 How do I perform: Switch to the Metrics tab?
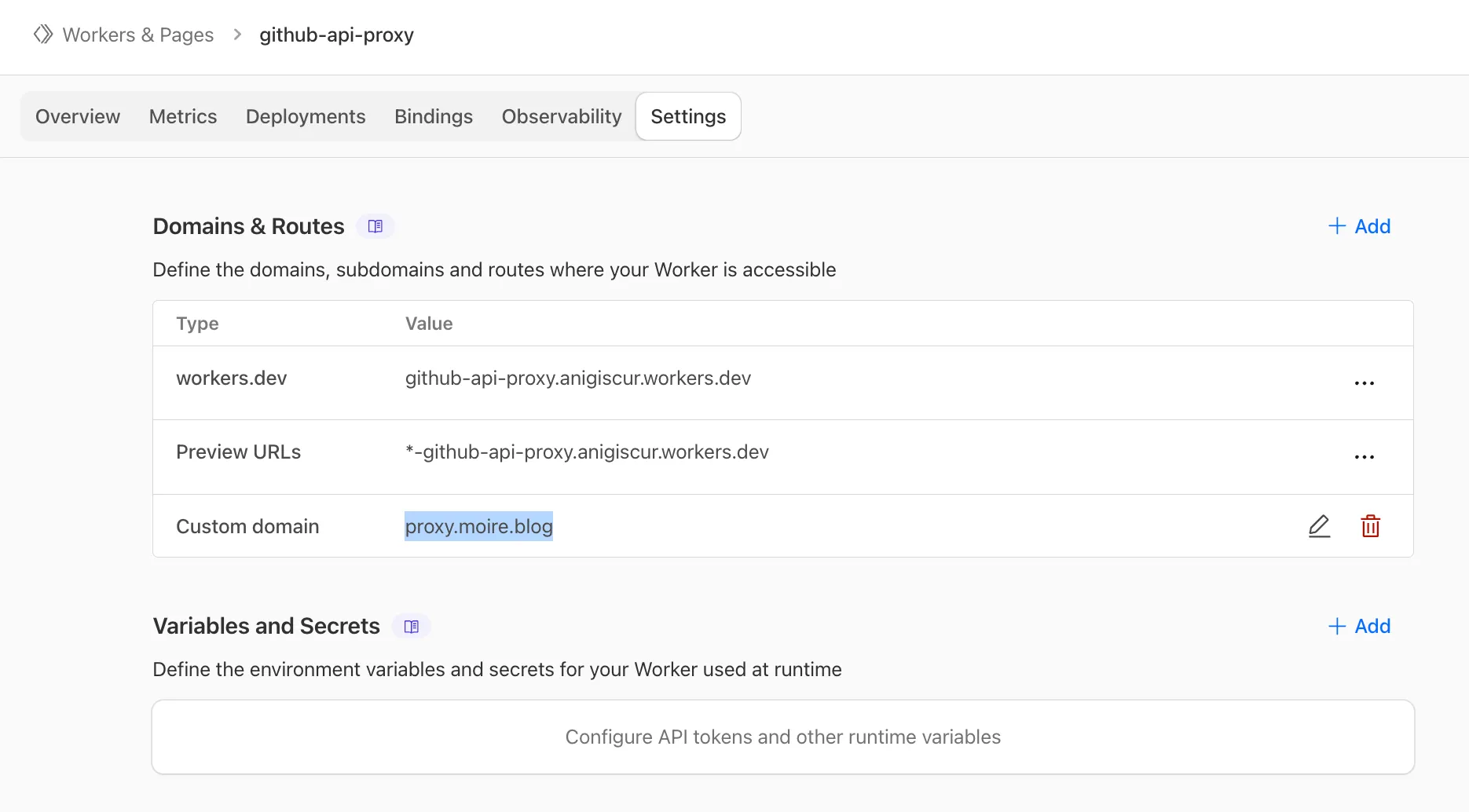[183, 116]
